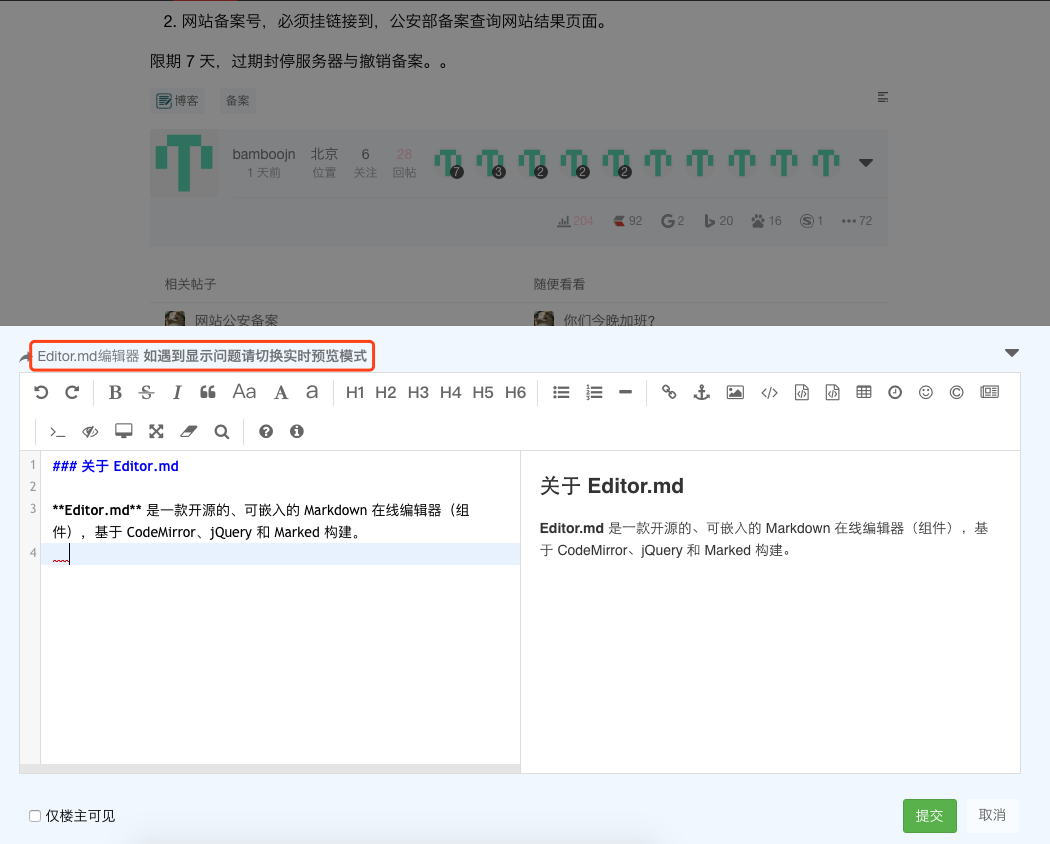The image size is (1050, 844).
Task: Insert H1 heading
Action: (355, 393)
